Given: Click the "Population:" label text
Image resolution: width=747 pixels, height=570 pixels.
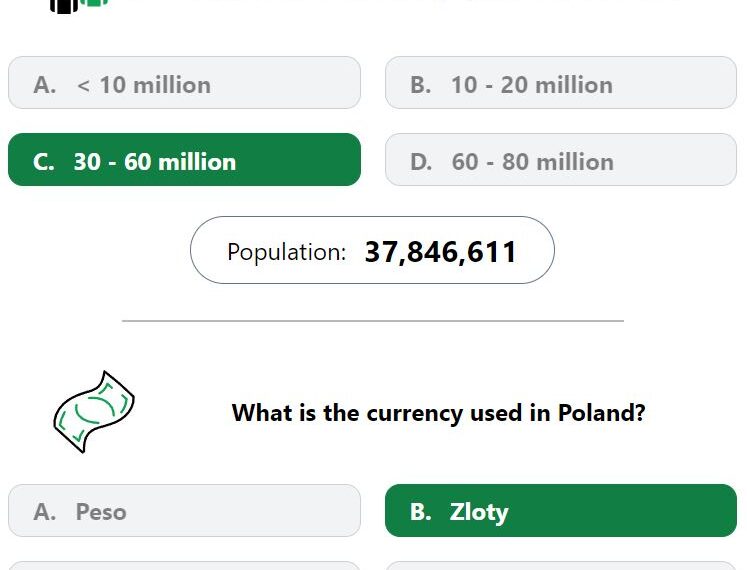Looking at the screenshot, I should 287,252.
